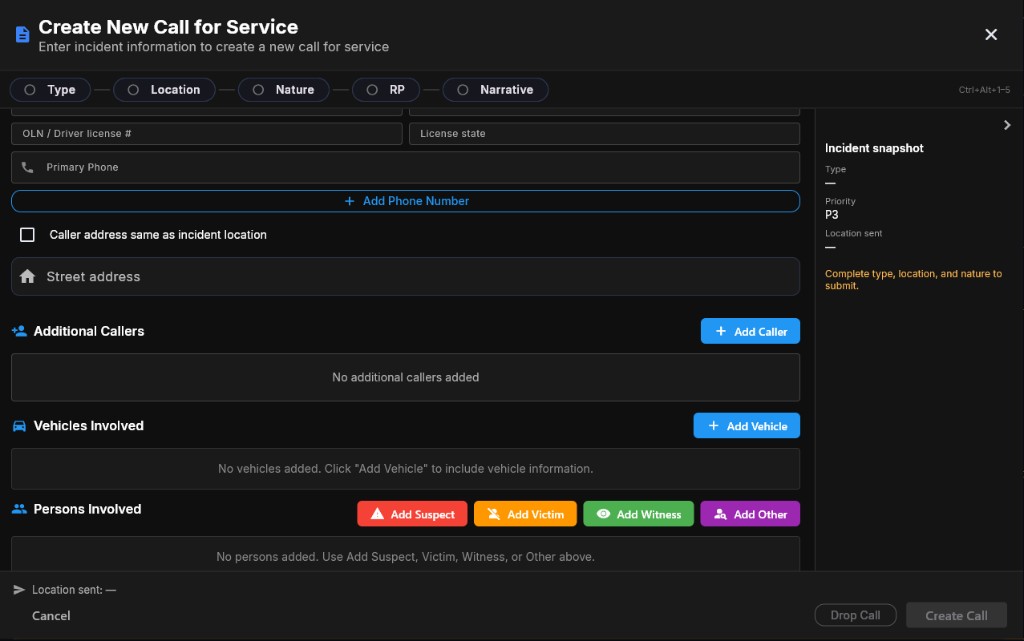Screen dimensions: 1024x641
Task: Add a witness with the green button
Action: 638,514
